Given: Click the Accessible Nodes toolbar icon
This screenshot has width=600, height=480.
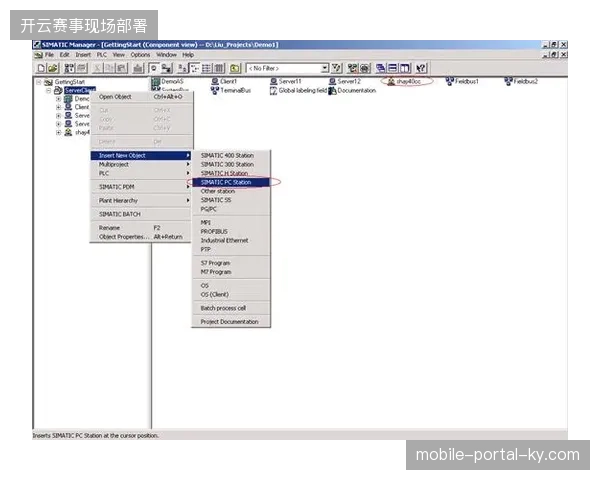Looking at the screenshot, I should pos(69,69).
